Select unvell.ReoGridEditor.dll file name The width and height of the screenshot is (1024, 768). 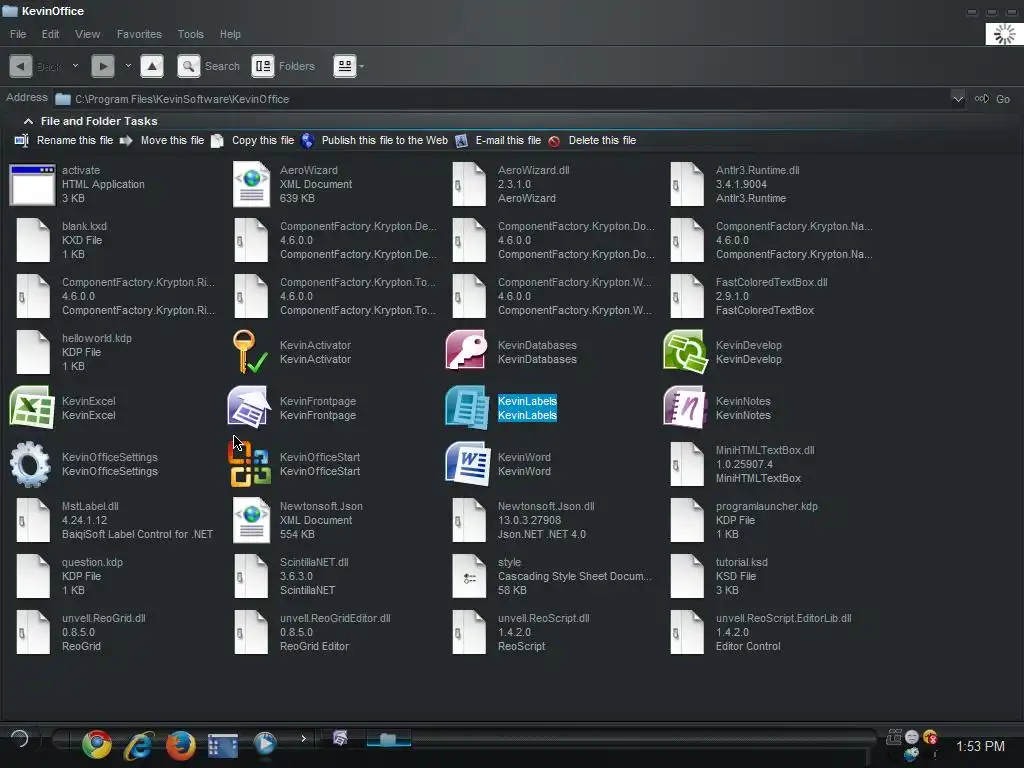pyautogui.click(x=335, y=618)
